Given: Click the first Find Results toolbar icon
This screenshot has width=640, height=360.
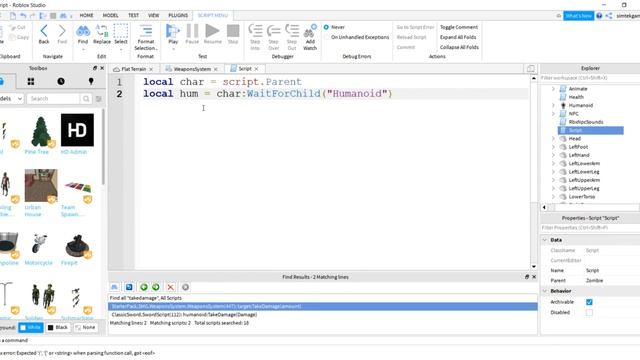Looking at the screenshot, I should point(114,287).
